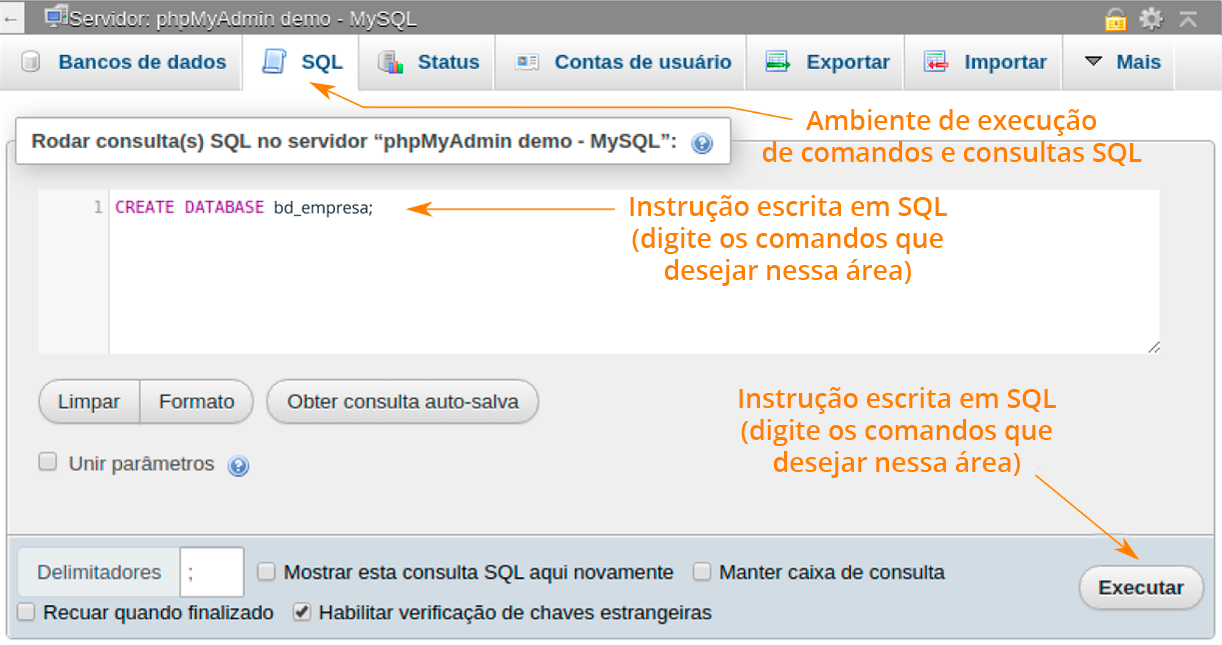
Task: Click inside the SQL query editor area
Action: pyautogui.click(x=634, y=272)
